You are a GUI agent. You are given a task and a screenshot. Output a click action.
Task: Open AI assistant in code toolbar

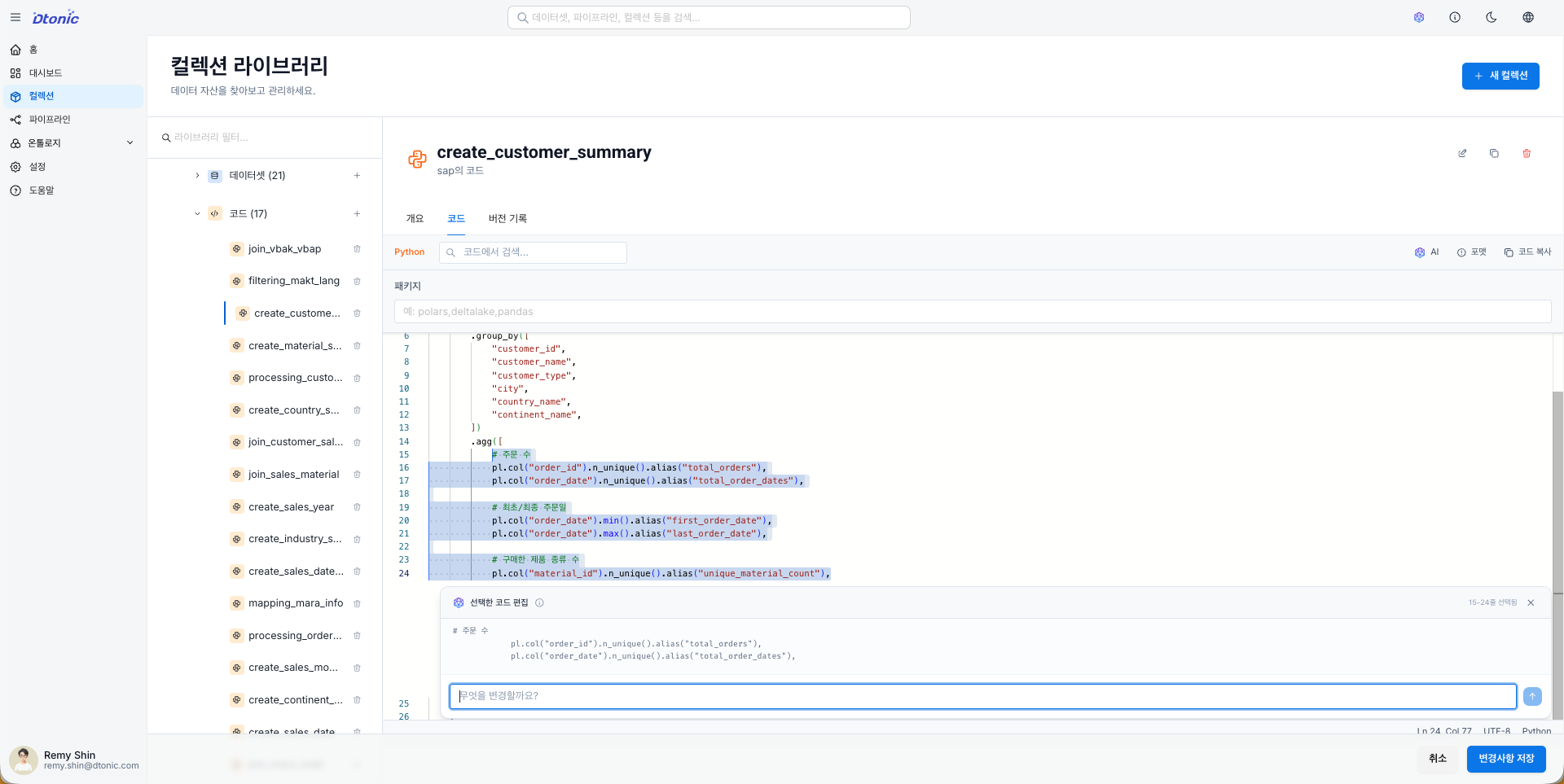click(x=1427, y=252)
